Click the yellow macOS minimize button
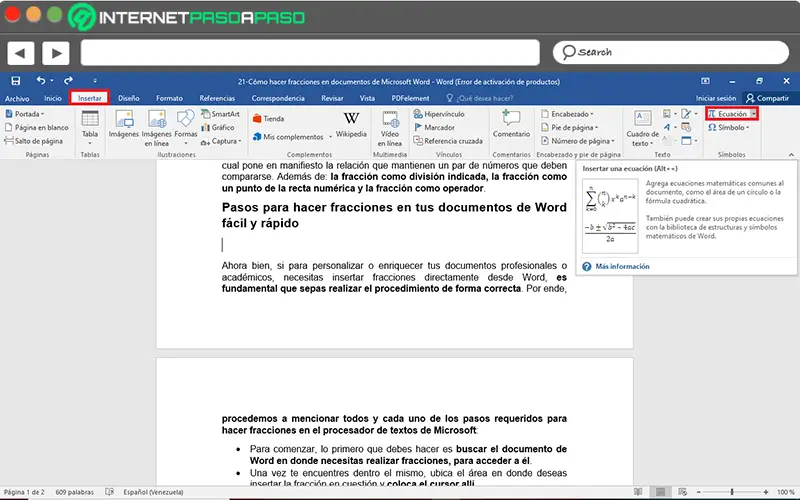Viewport: 800px width, 500px height. click(x=34, y=14)
